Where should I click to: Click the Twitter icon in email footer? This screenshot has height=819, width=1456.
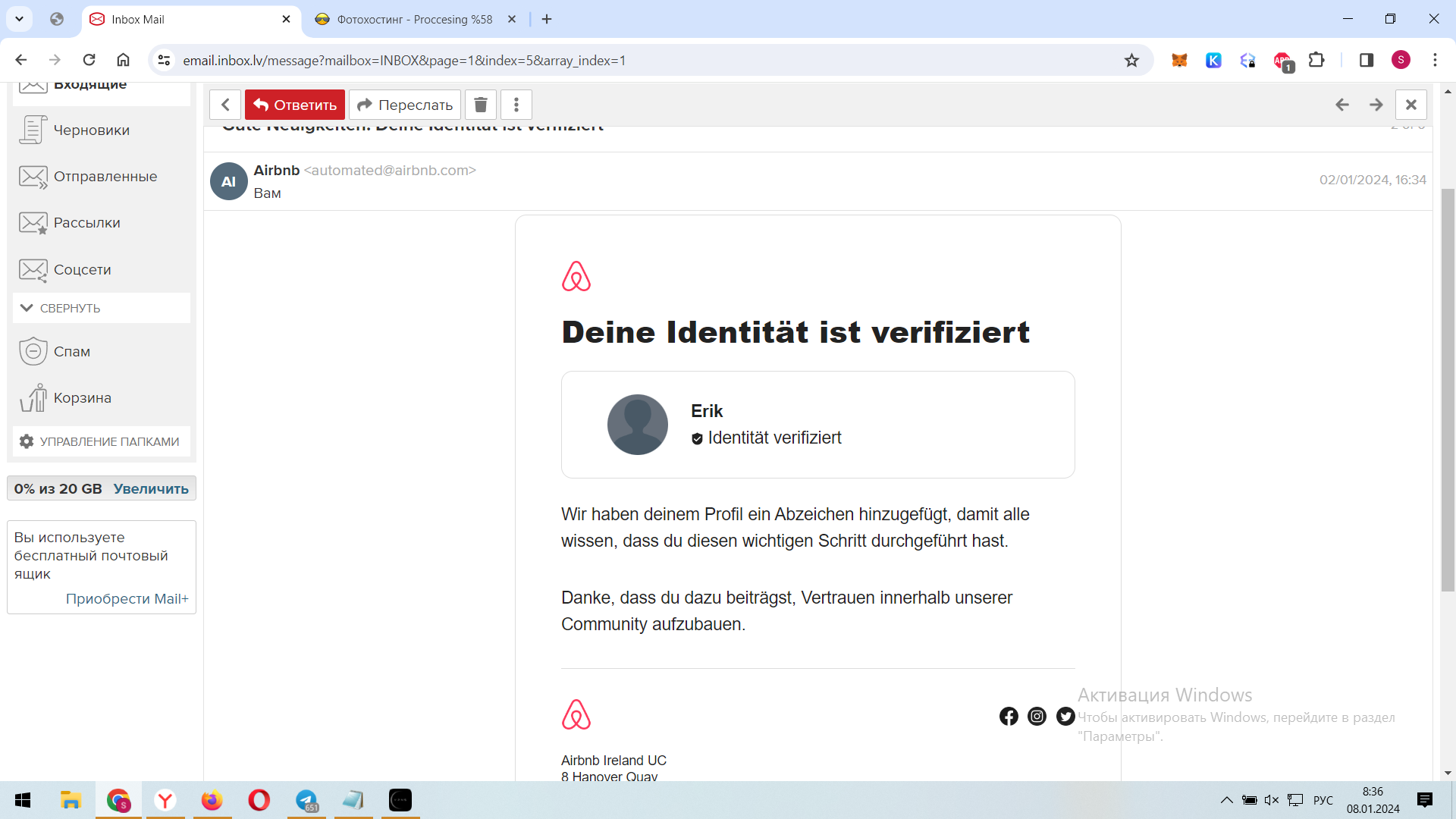[x=1065, y=716]
